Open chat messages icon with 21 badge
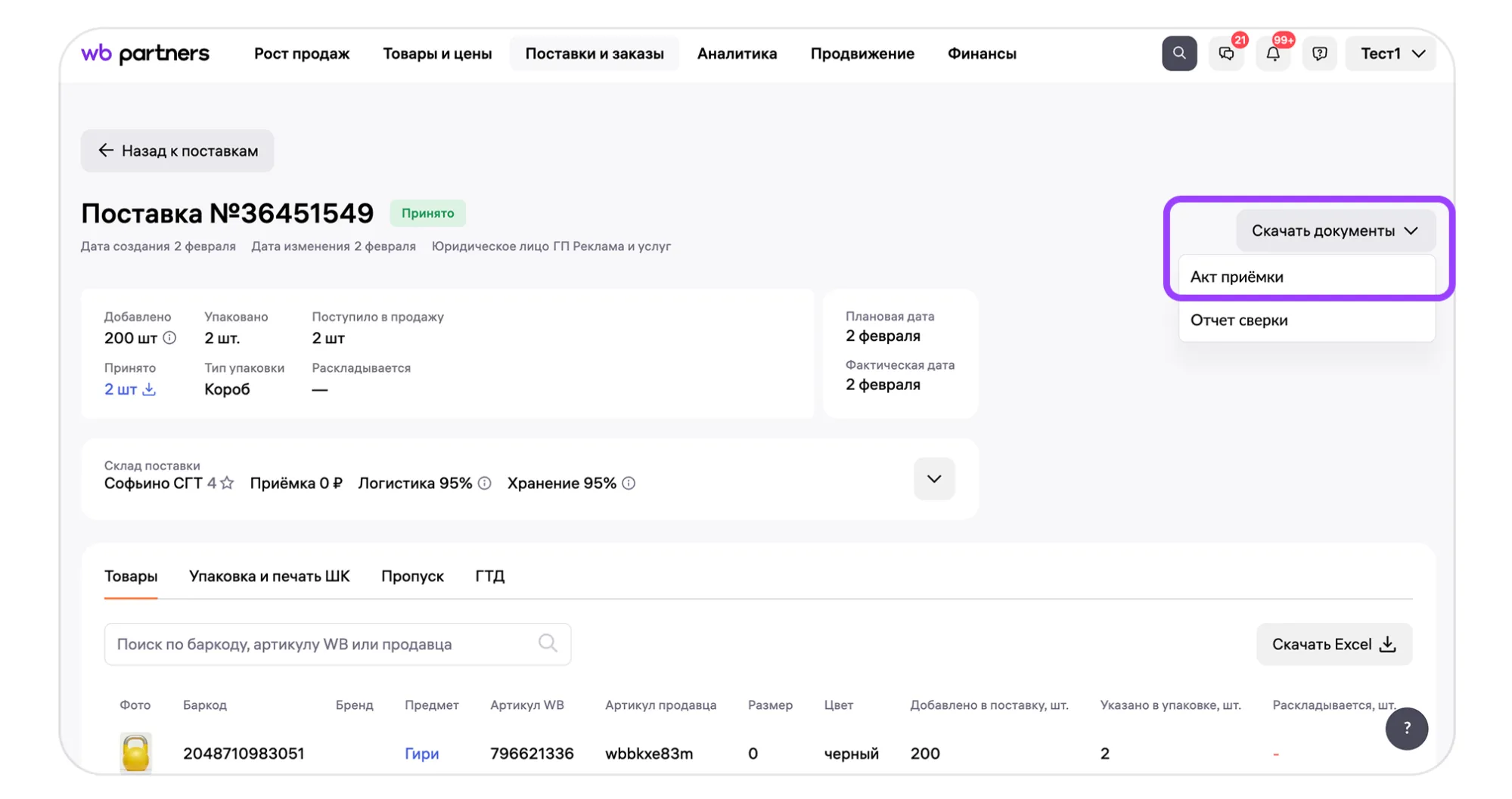 (1226, 54)
